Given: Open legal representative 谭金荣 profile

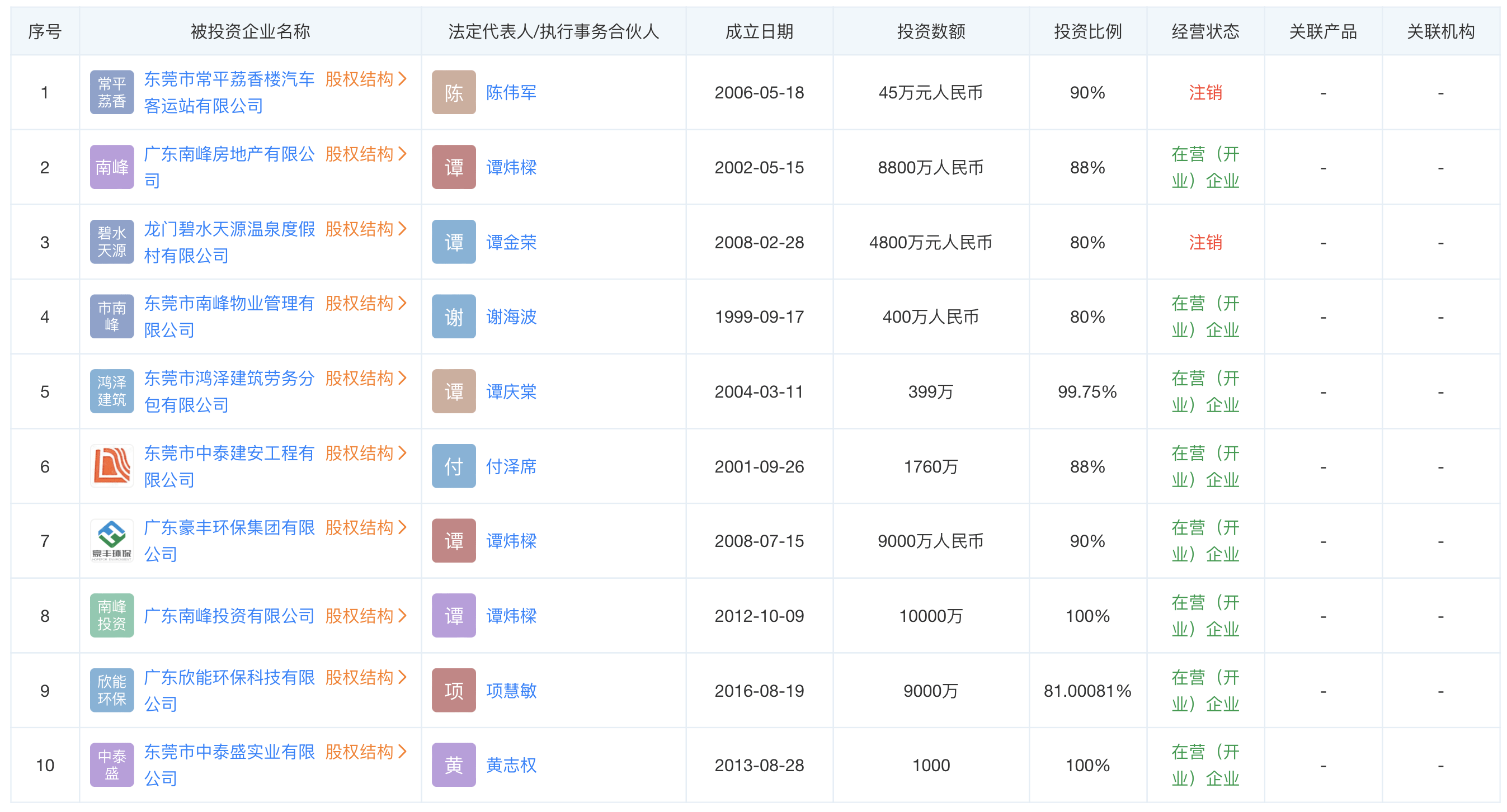Looking at the screenshot, I should tap(511, 242).
